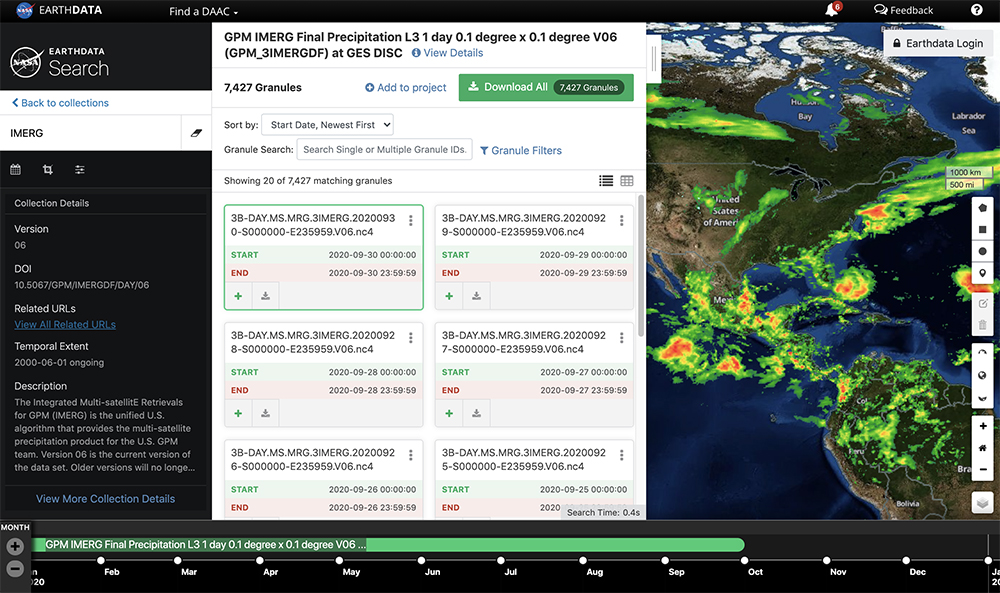Open the help question mark icon

click(976, 10)
